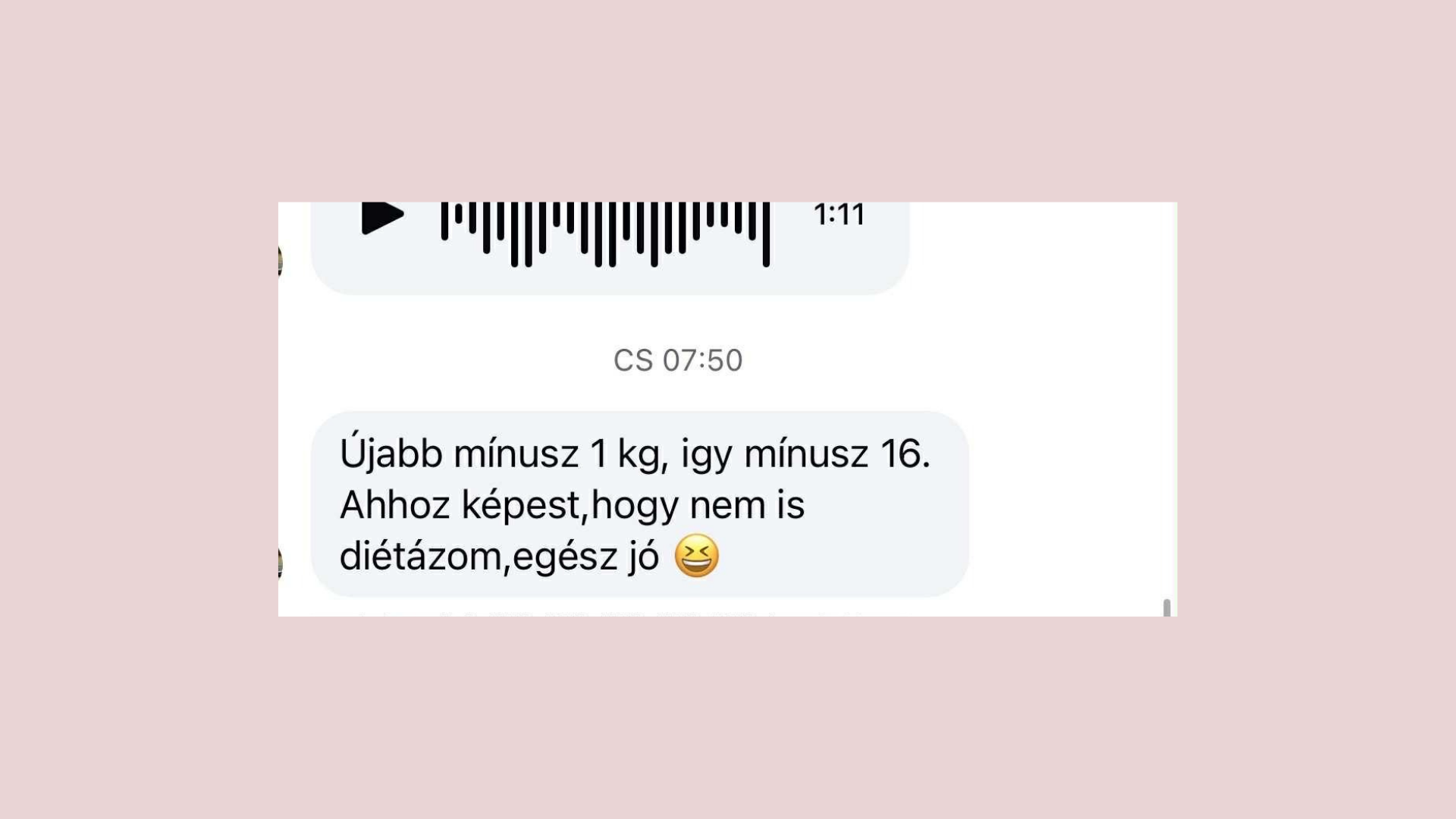This screenshot has width=1456, height=819.
Task: Click the "mínusz 16." text in the message
Action: point(837,453)
